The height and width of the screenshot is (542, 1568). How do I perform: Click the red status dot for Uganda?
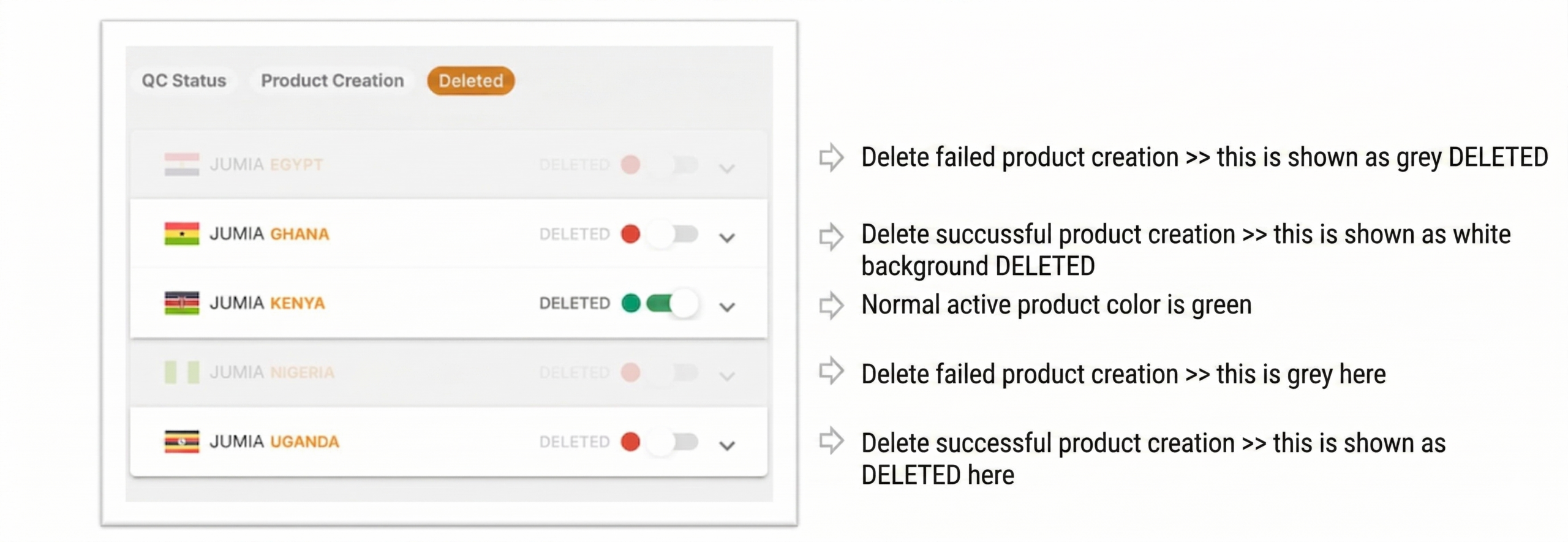[x=630, y=441]
